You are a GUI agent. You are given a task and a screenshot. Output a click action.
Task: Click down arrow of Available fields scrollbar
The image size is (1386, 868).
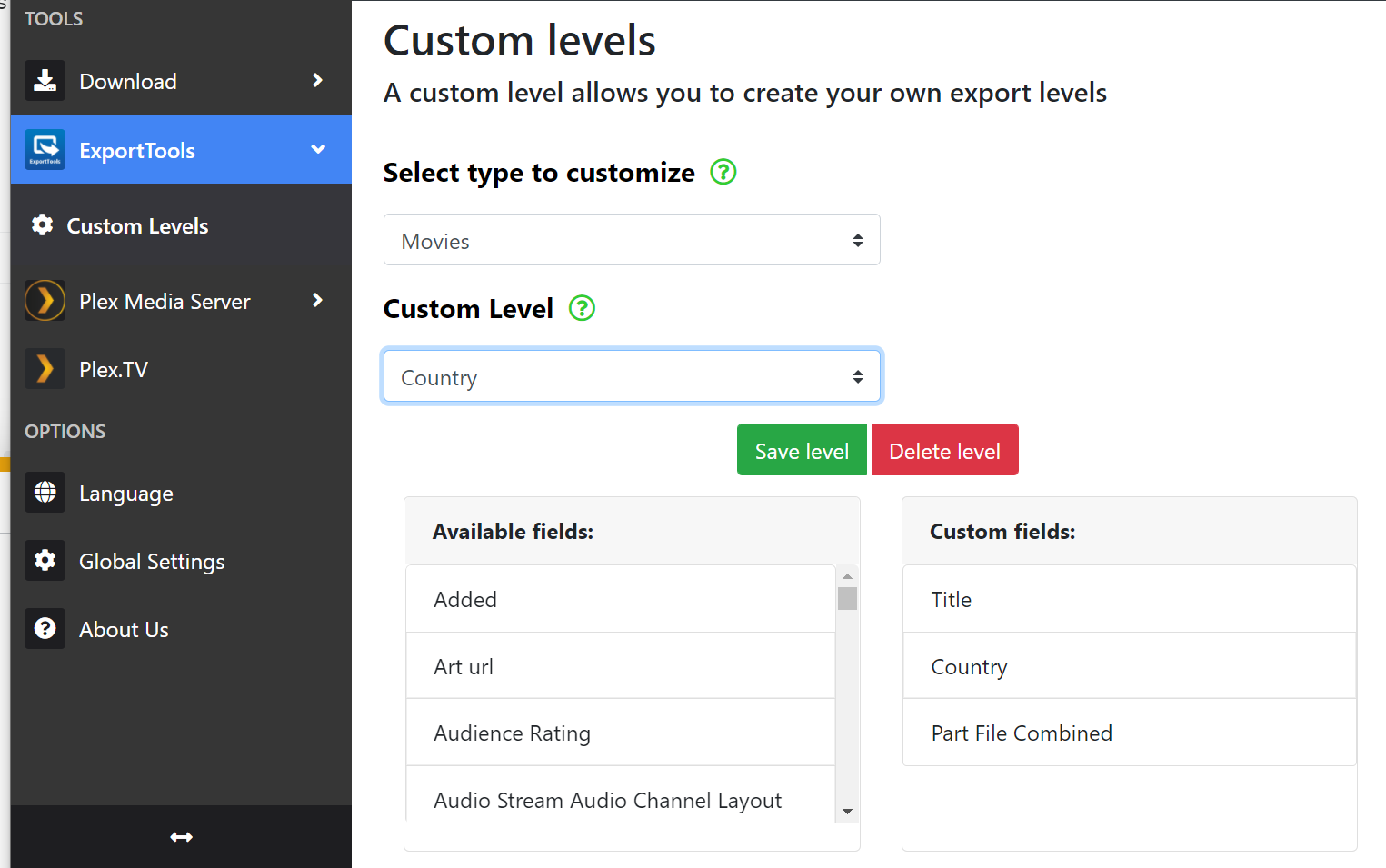pyautogui.click(x=847, y=812)
